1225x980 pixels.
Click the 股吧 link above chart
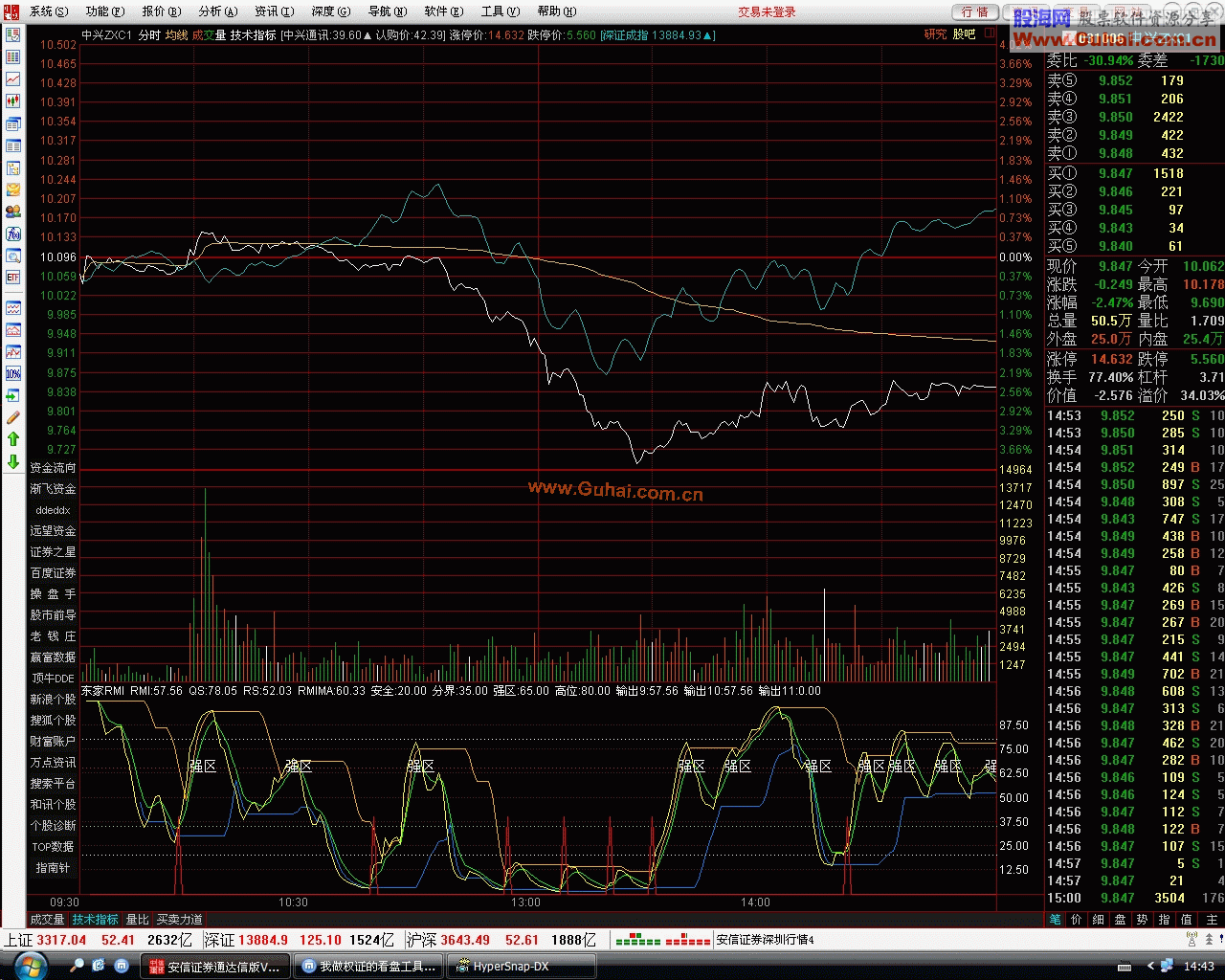964,34
